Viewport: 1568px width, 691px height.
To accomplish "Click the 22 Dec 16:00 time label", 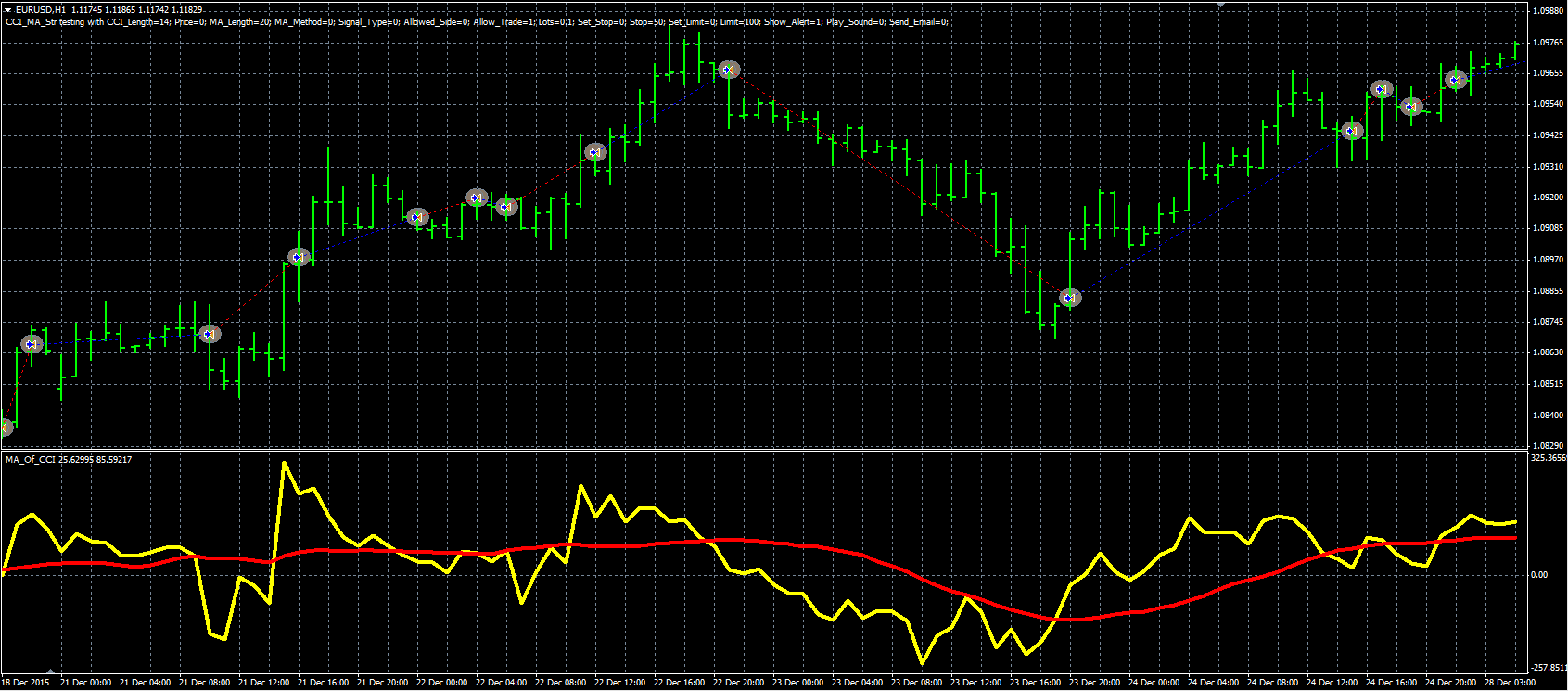I will [679, 683].
